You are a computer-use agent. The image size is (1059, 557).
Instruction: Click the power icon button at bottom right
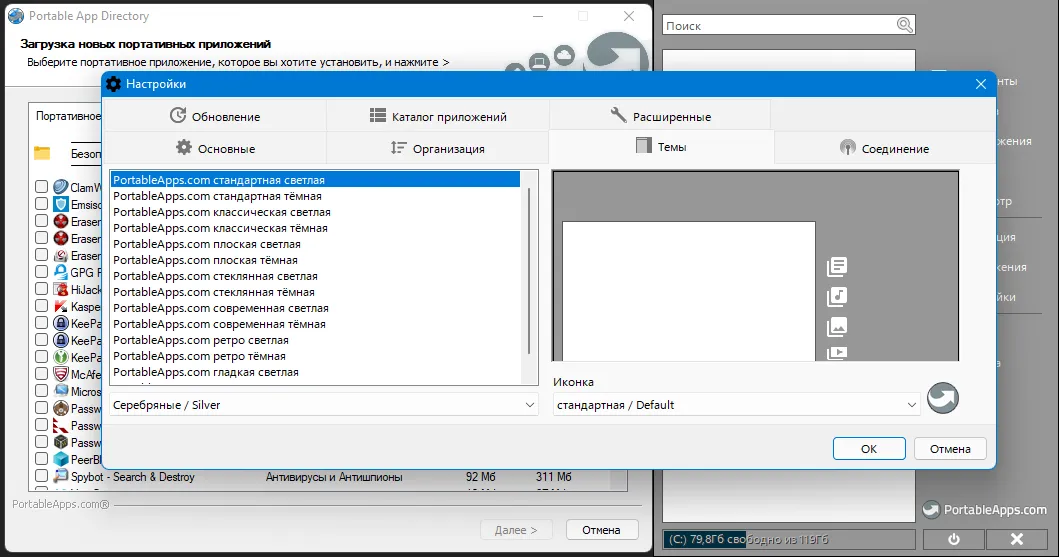tap(954, 539)
